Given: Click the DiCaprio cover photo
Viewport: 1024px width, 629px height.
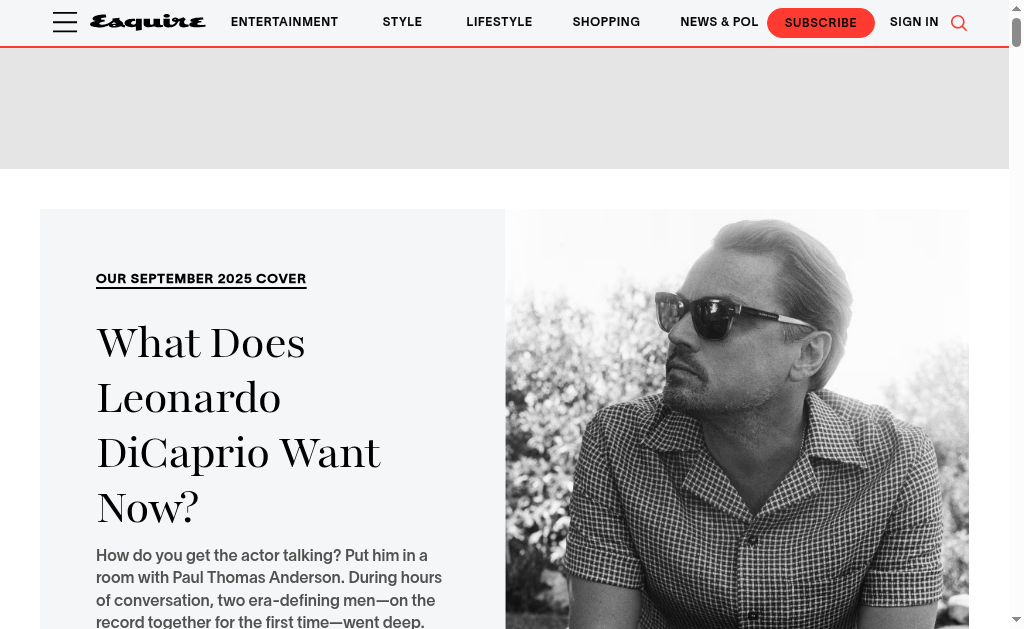Looking at the screenshot, I should (x=737, y=419).
